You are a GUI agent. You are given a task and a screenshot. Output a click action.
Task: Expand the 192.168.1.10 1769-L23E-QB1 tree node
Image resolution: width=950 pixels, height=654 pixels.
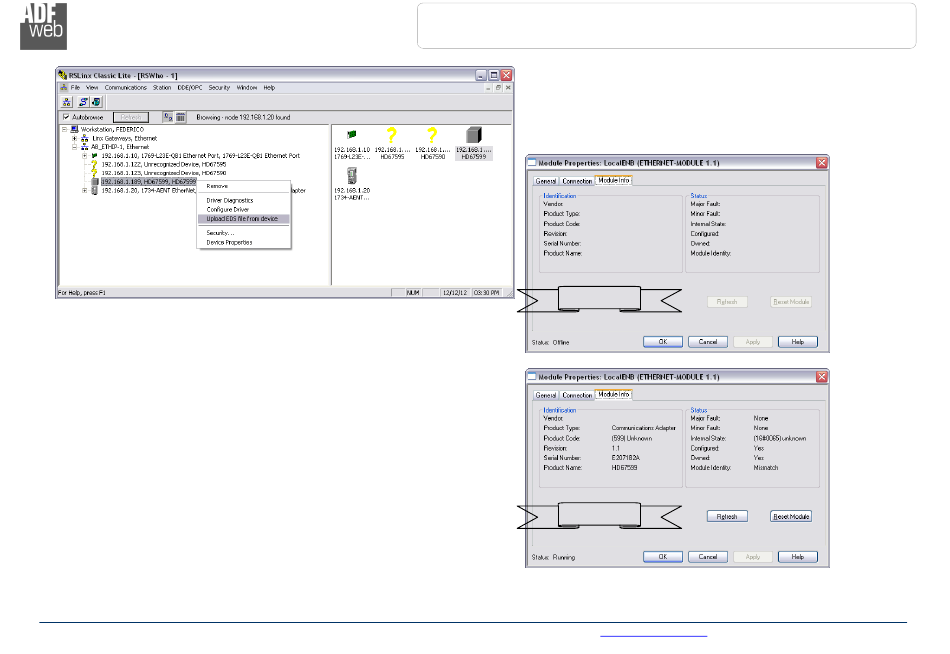coord(85,156)
